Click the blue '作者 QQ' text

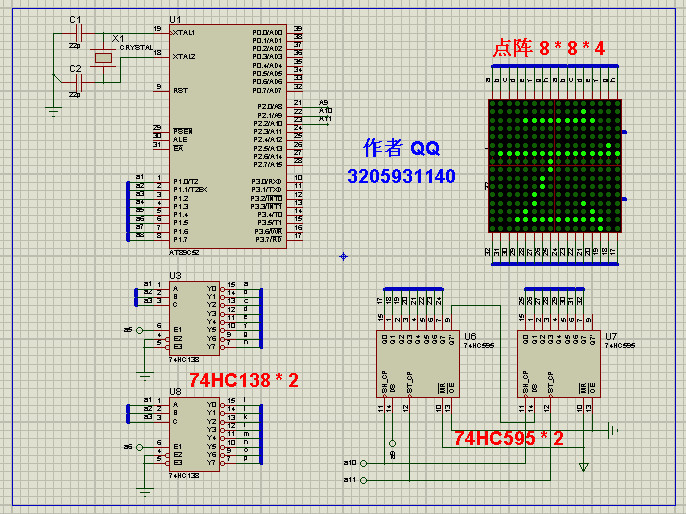pos(401,148)
